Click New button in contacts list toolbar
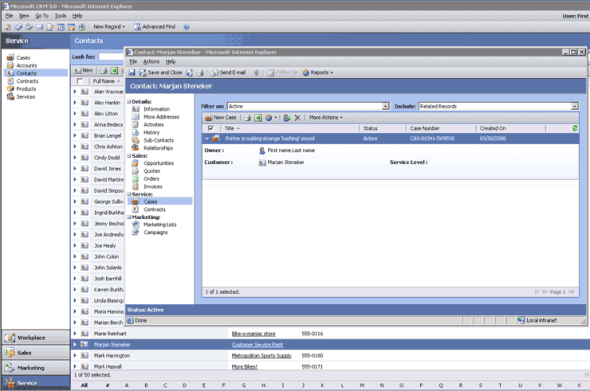This screenshot has height=391, width=590. coord(83,70)
